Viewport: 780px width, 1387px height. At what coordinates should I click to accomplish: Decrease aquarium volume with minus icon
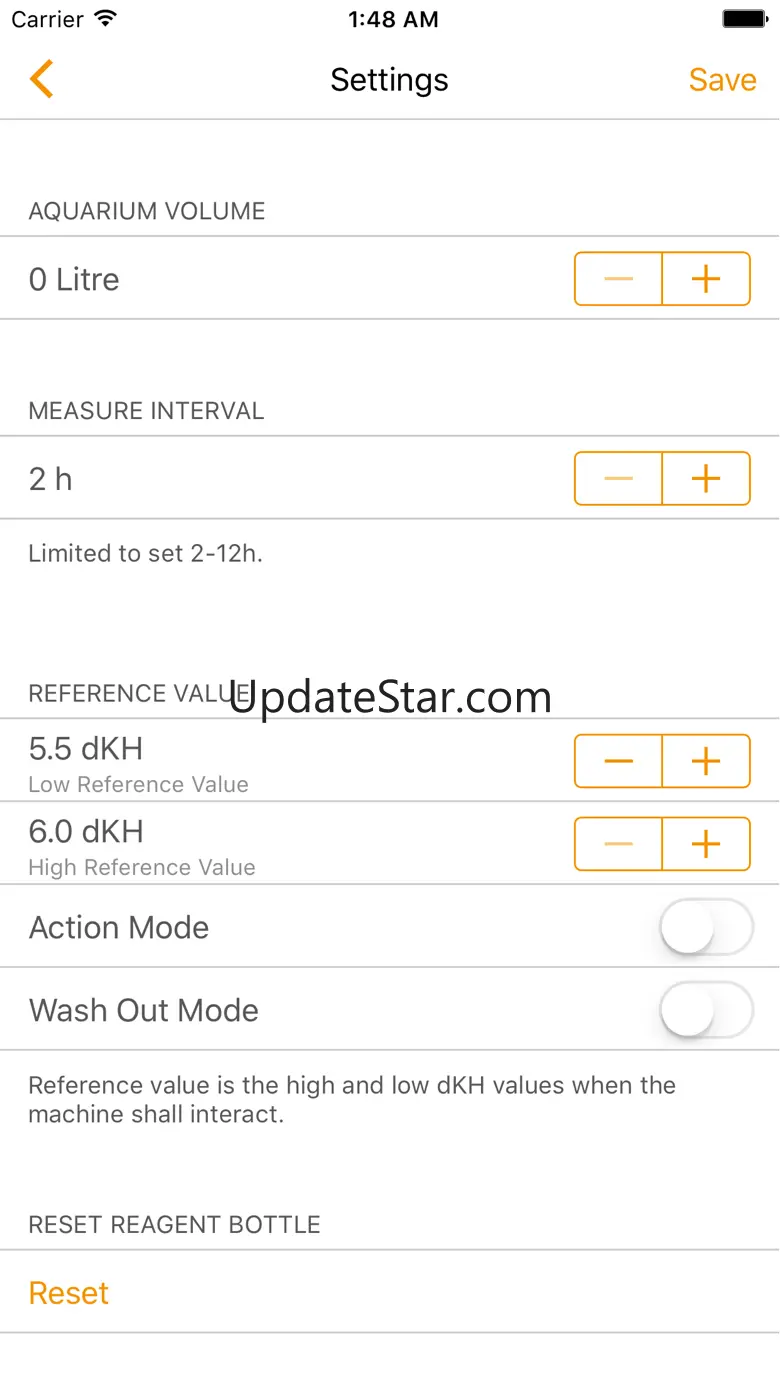(x=618, y=279)
